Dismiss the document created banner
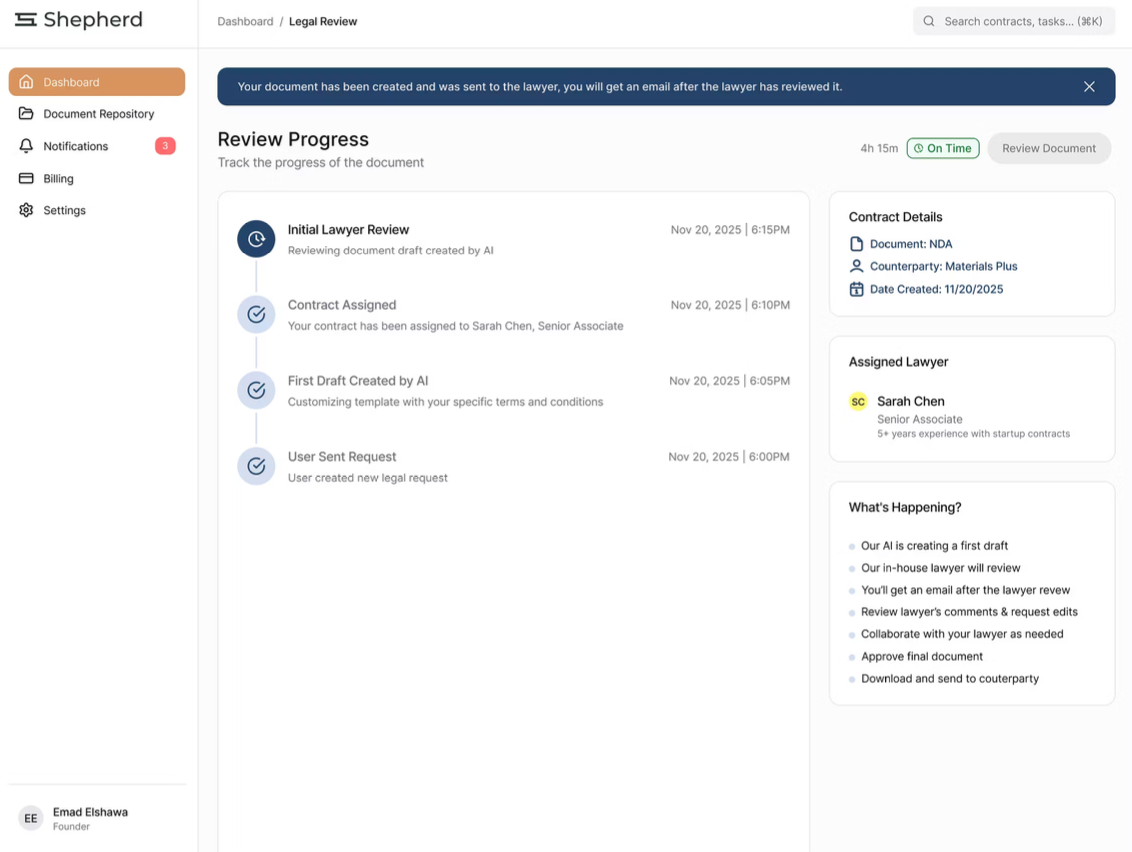This screenshot has width=1132, height=852. (1089, 87)
